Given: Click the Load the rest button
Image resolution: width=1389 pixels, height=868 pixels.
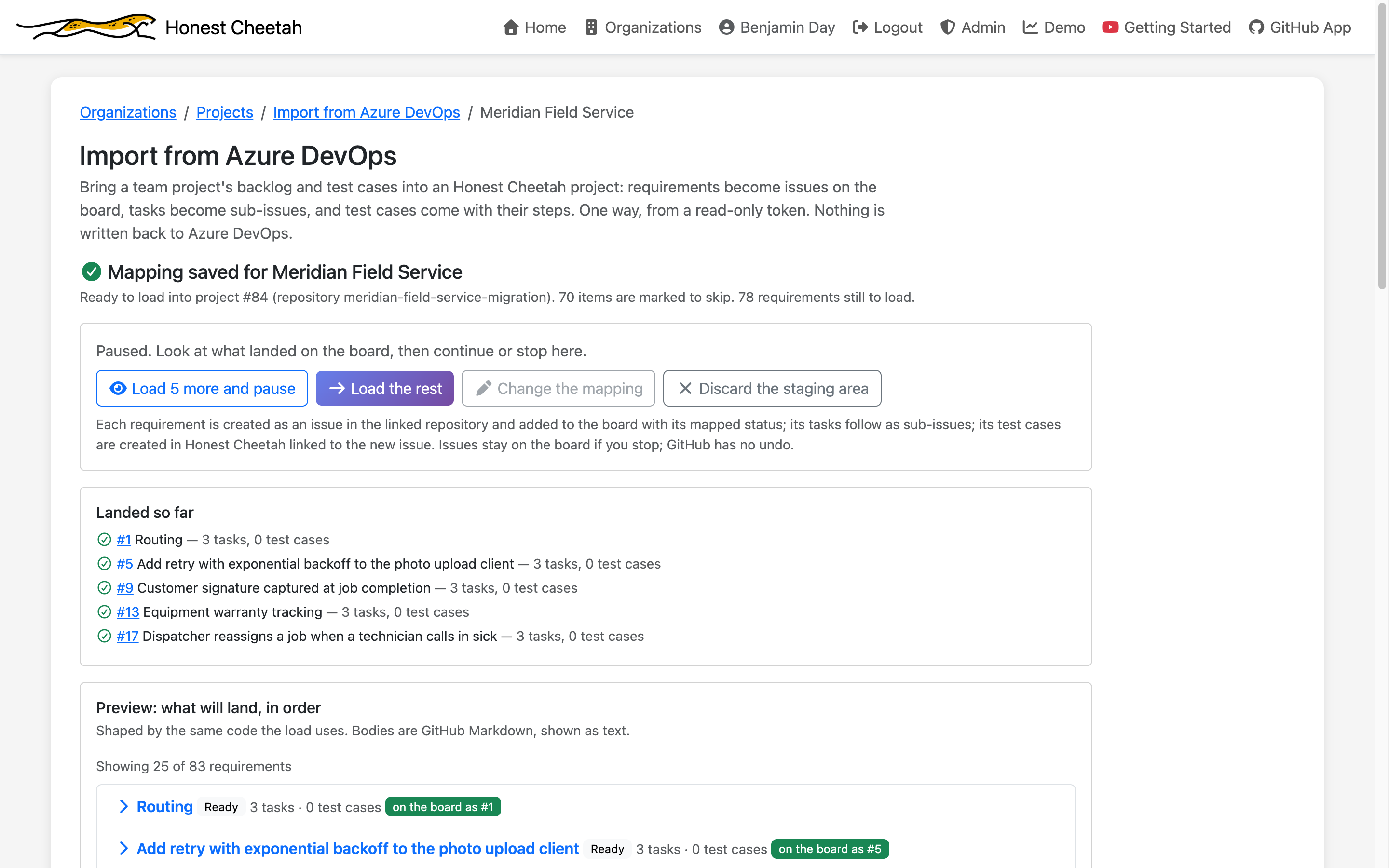Looking at the screenshot, I should [x=384, y=388].
